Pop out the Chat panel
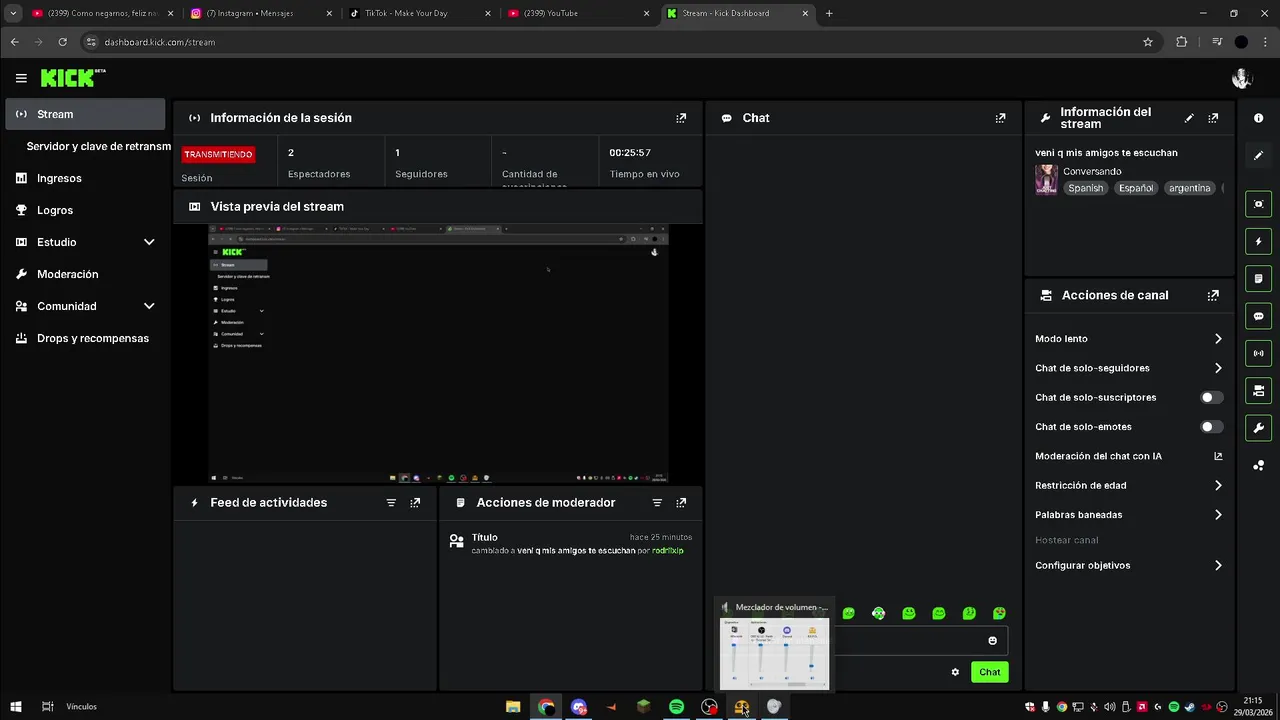Viewport: 1280px width, 720px height. pyautogui.click(x=1000, y=118)
